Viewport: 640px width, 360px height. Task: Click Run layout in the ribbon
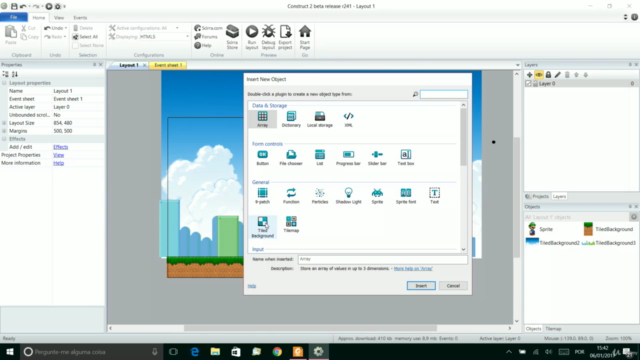tap(252, 37)
